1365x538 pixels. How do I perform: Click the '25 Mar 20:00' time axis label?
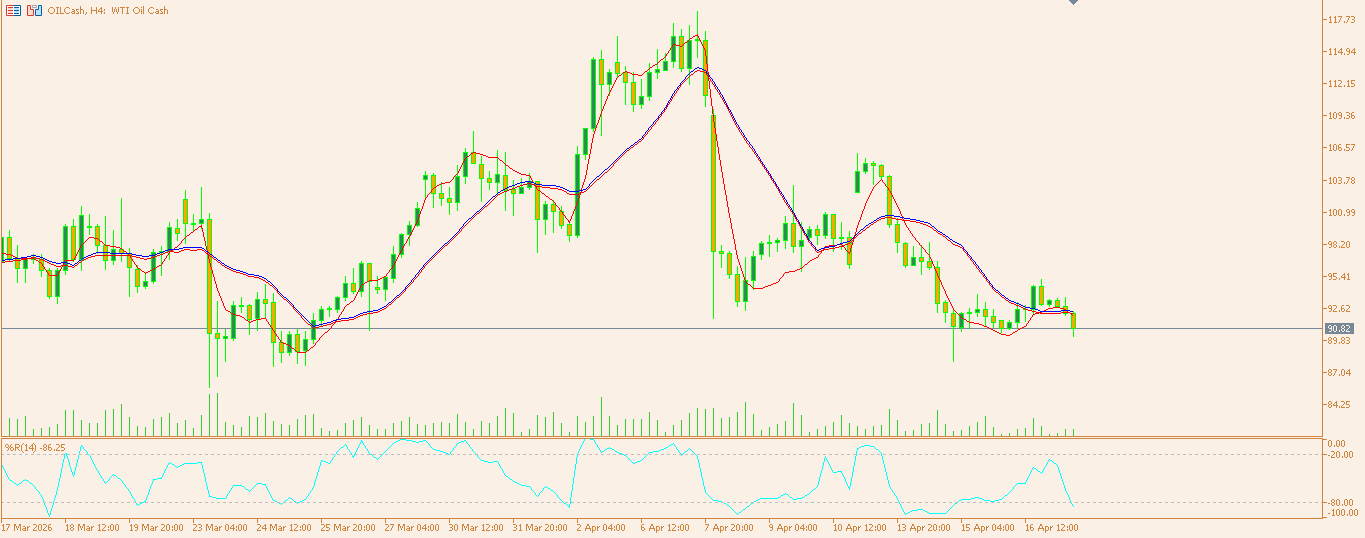pyautogui.click(x=349, y=527)
